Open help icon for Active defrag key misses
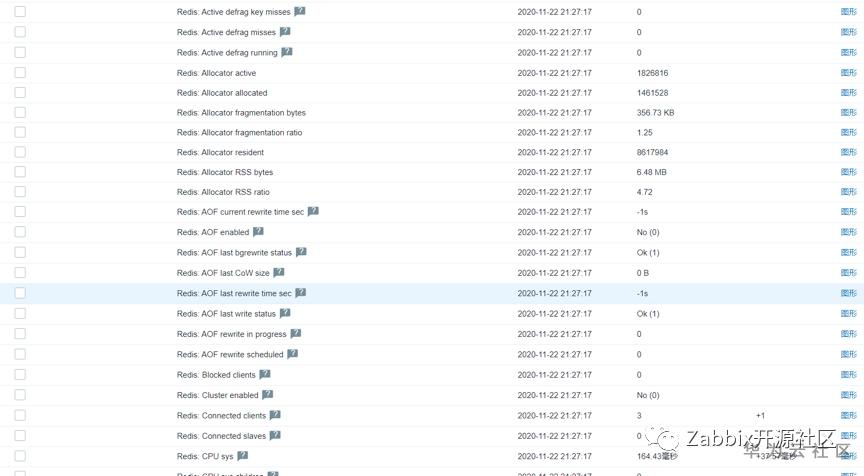 (x=300, y=11)
